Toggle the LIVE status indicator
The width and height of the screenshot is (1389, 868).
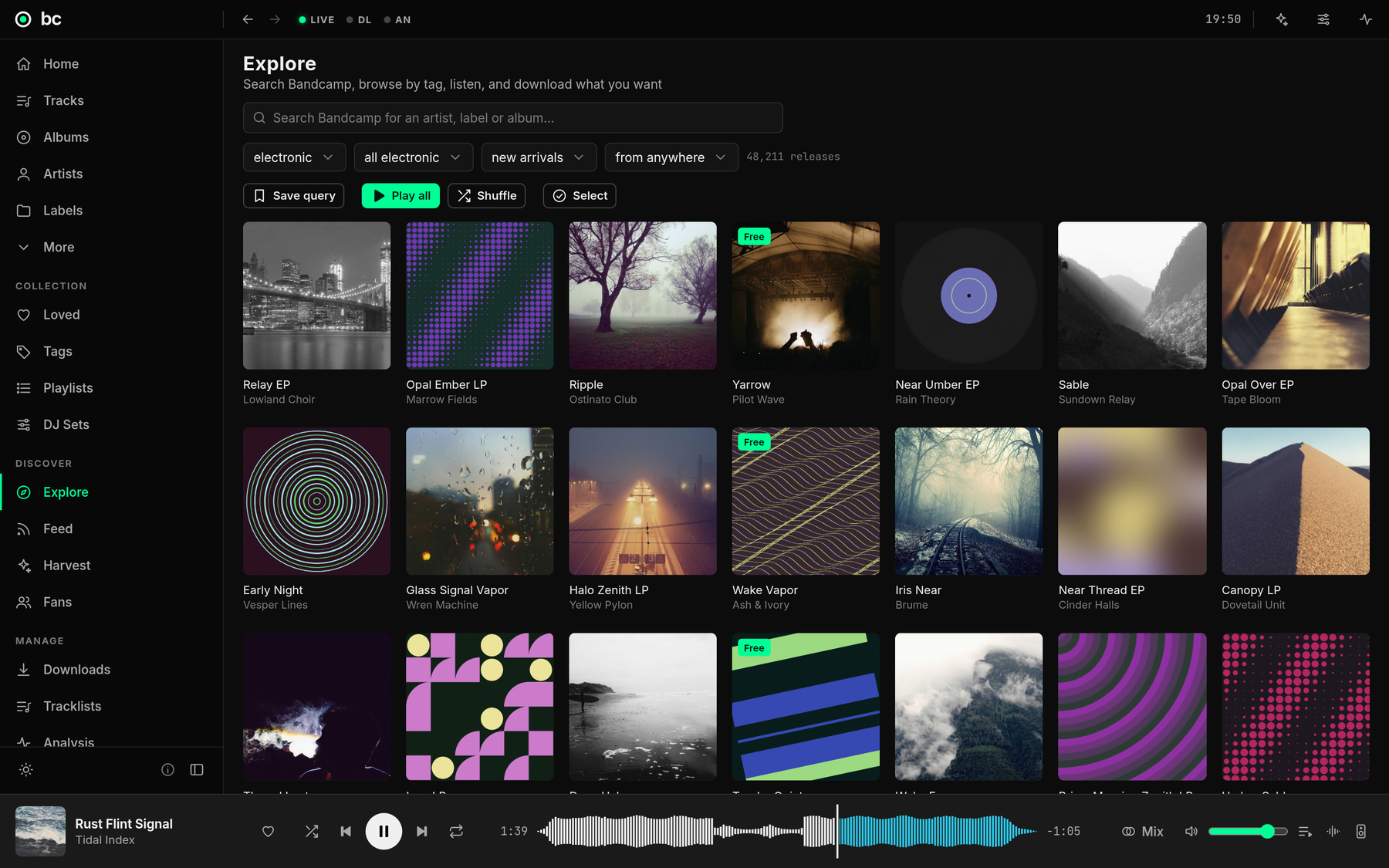(316, 19)
